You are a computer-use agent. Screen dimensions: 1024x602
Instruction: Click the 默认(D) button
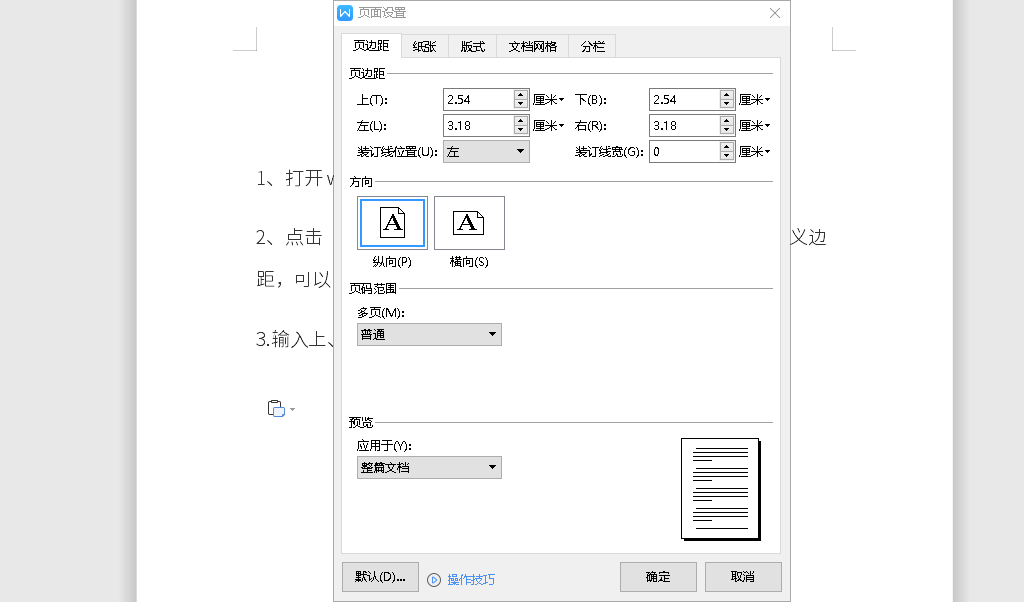point(380,577)
